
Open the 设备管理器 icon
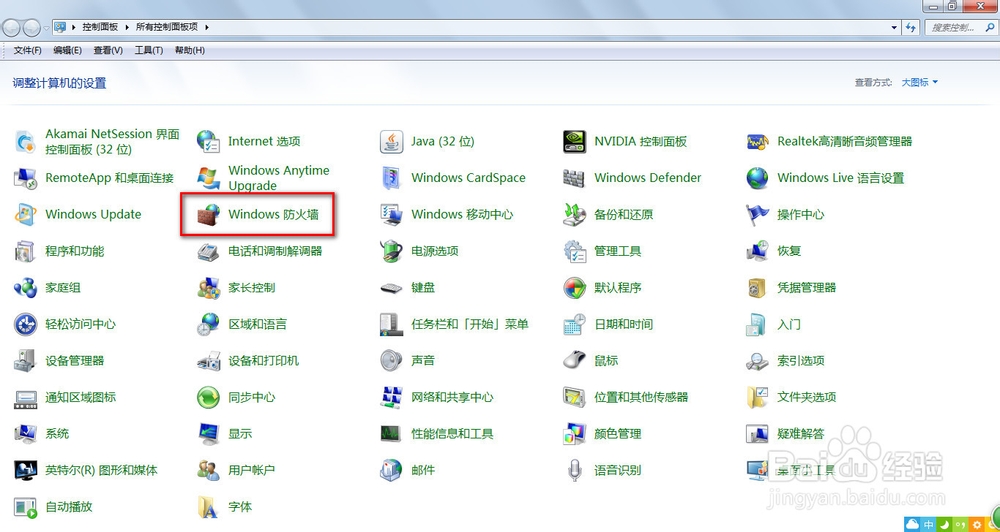tap(26, 361)
